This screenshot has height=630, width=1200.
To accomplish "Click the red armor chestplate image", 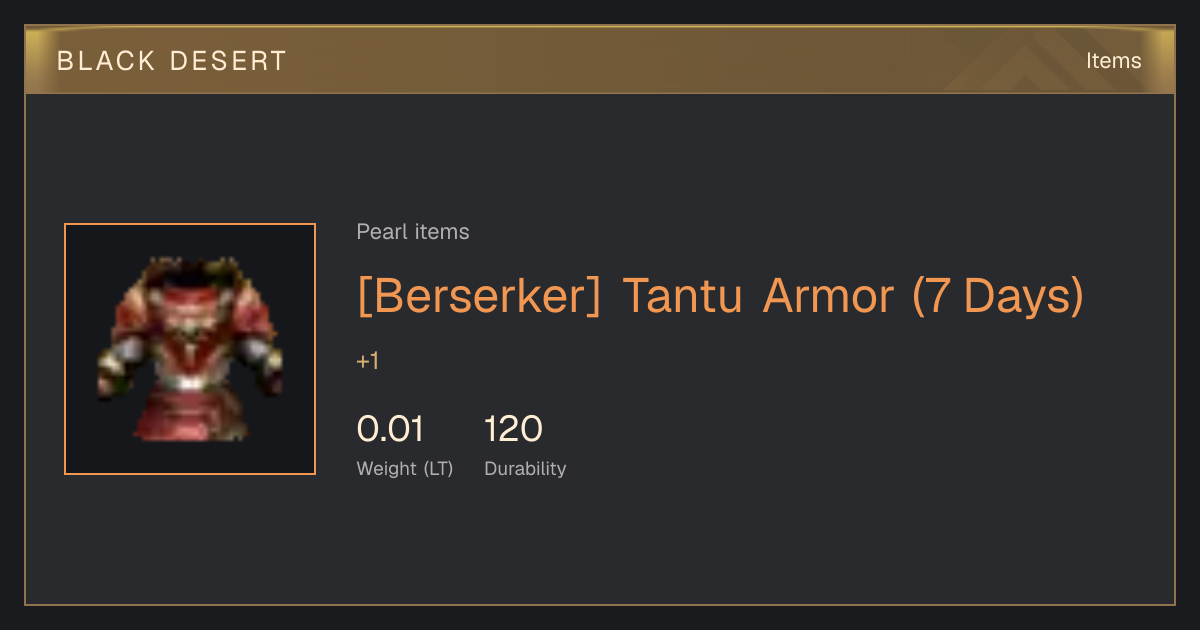I will (190, 349).
